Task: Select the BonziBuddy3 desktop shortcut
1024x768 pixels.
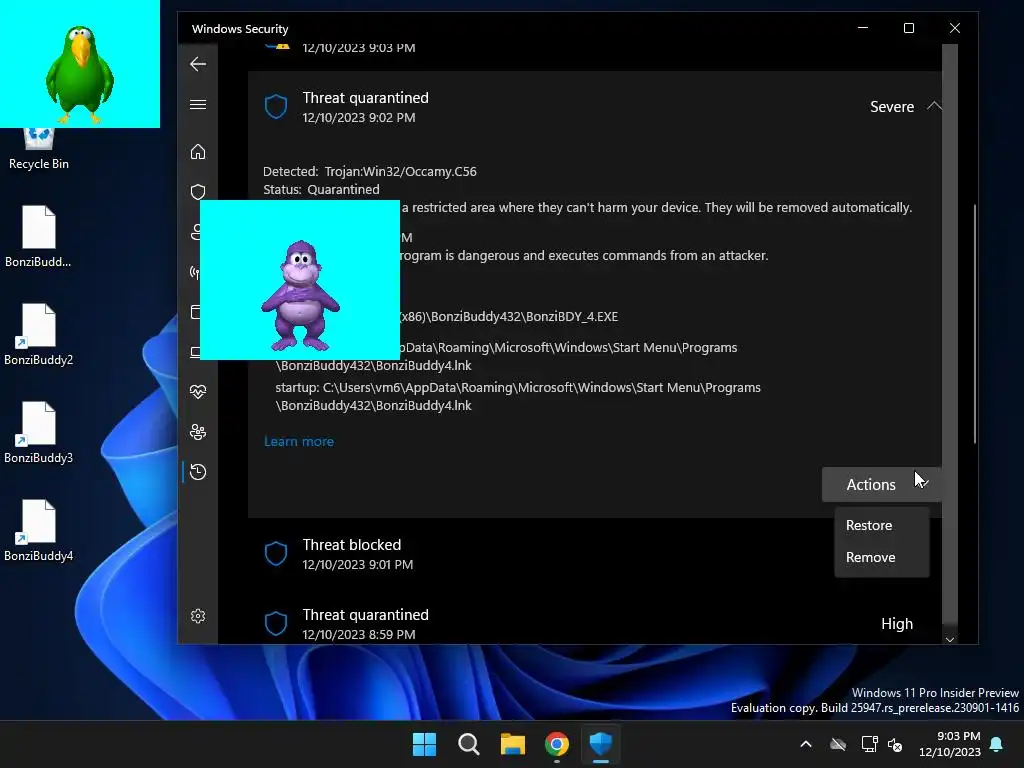Action: coord(39,432)
